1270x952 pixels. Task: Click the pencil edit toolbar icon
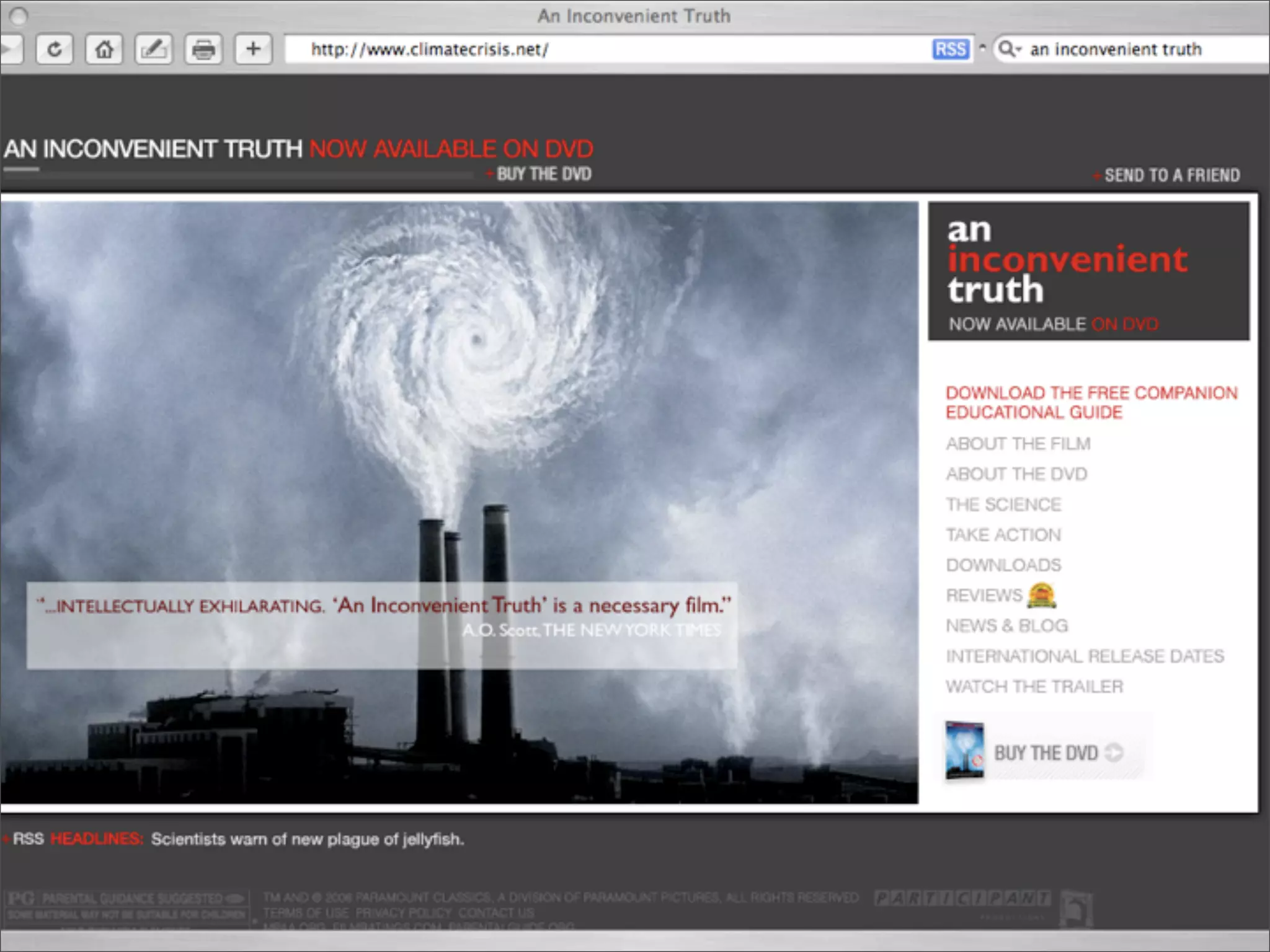coord(154,49)
